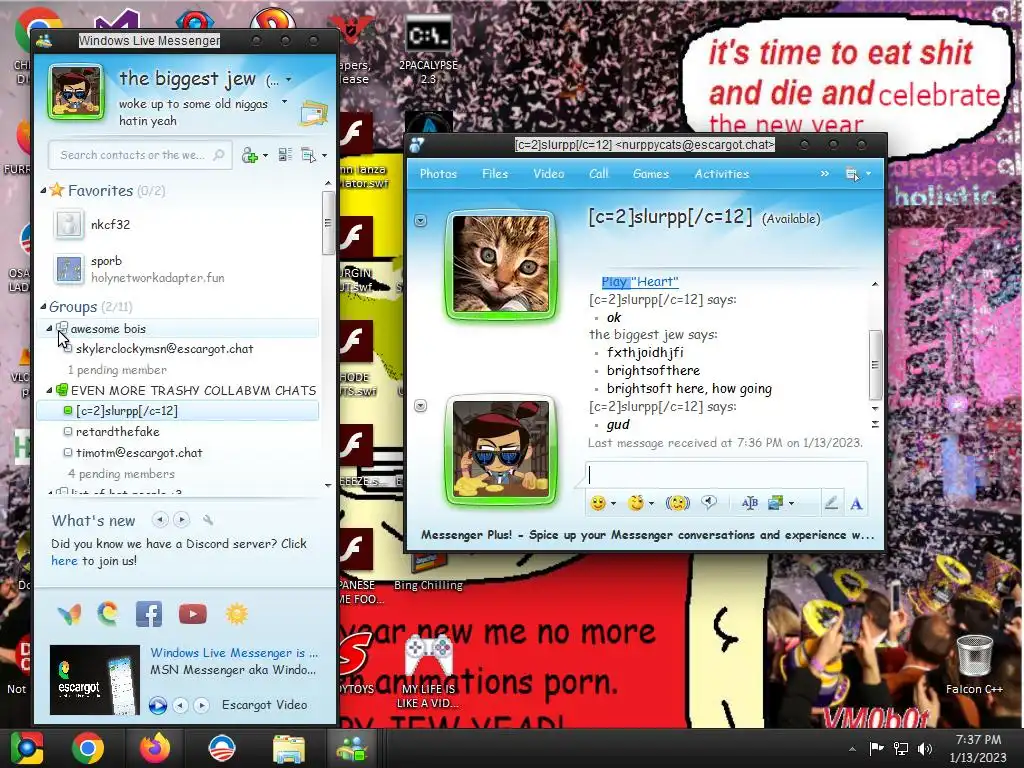Open Chrome from the taskbar

88,748
